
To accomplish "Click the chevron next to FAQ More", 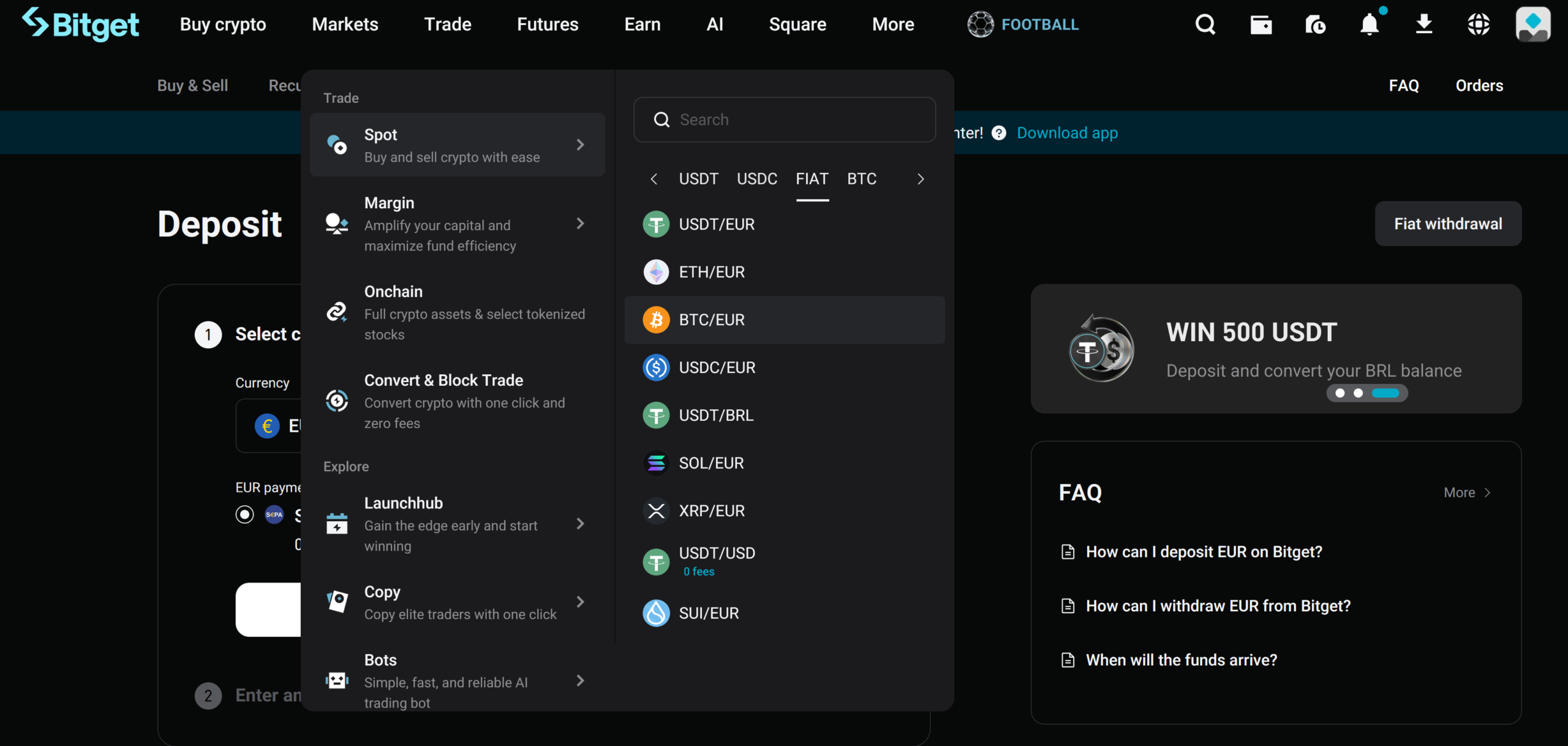I will pyautogui.click(x=1488, y=492).
